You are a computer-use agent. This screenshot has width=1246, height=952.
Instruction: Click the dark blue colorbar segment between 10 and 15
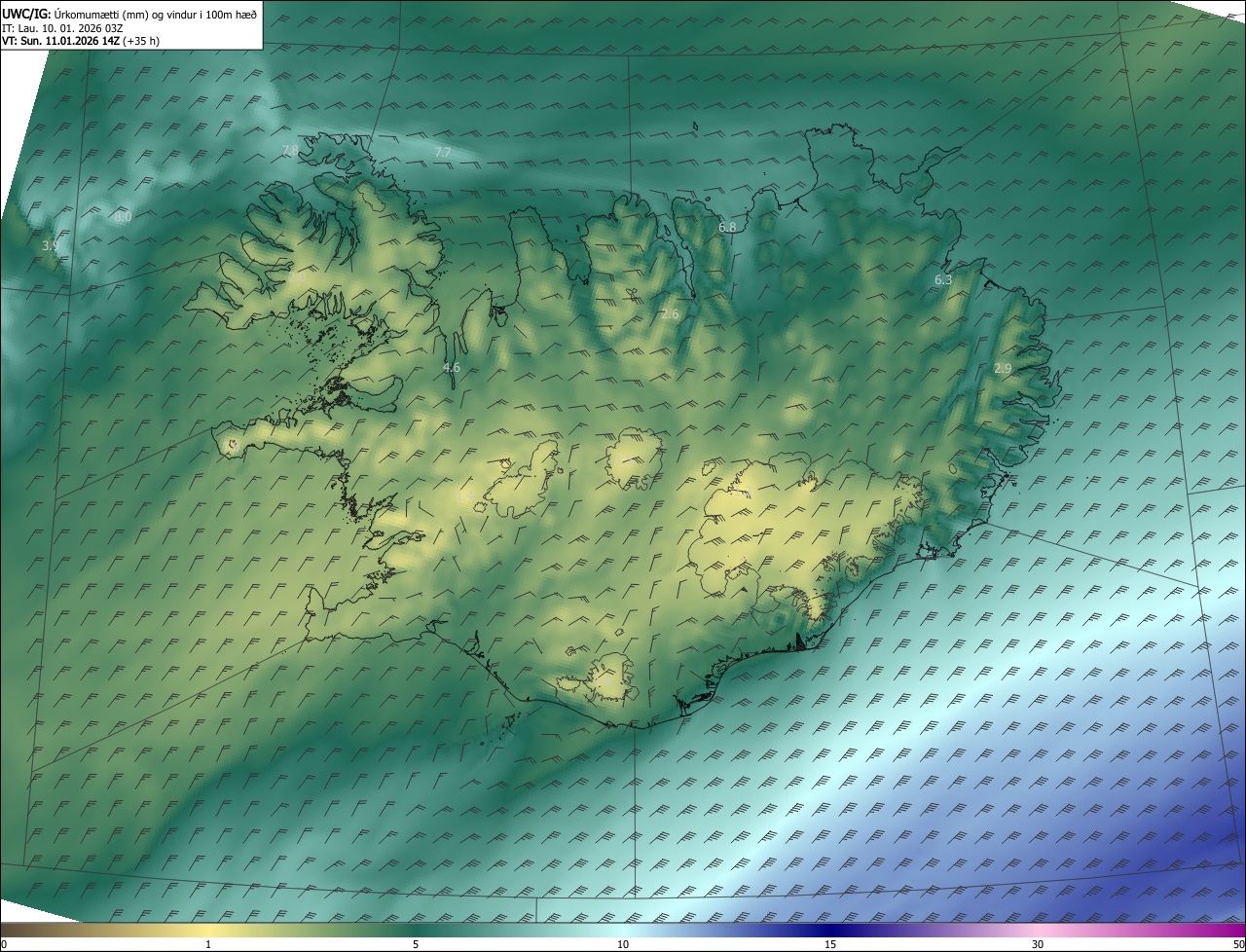click(x=726, y=930)
